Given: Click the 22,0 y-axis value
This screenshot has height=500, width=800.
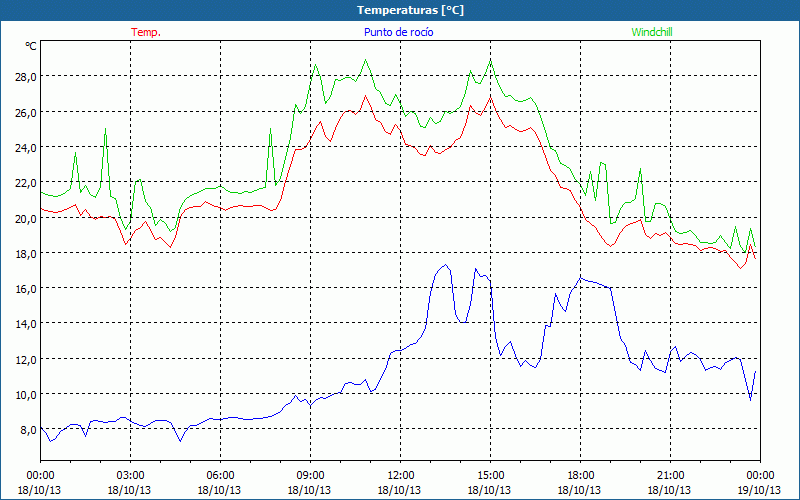Looking at the screenshot, I should 25,183.
